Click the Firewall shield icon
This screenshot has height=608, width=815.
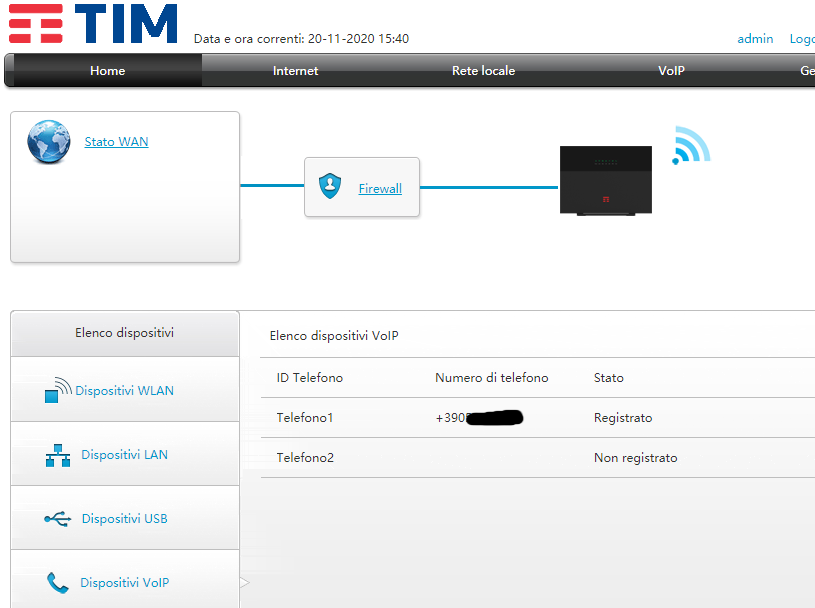pyautogui.click(x=330, y=186)
